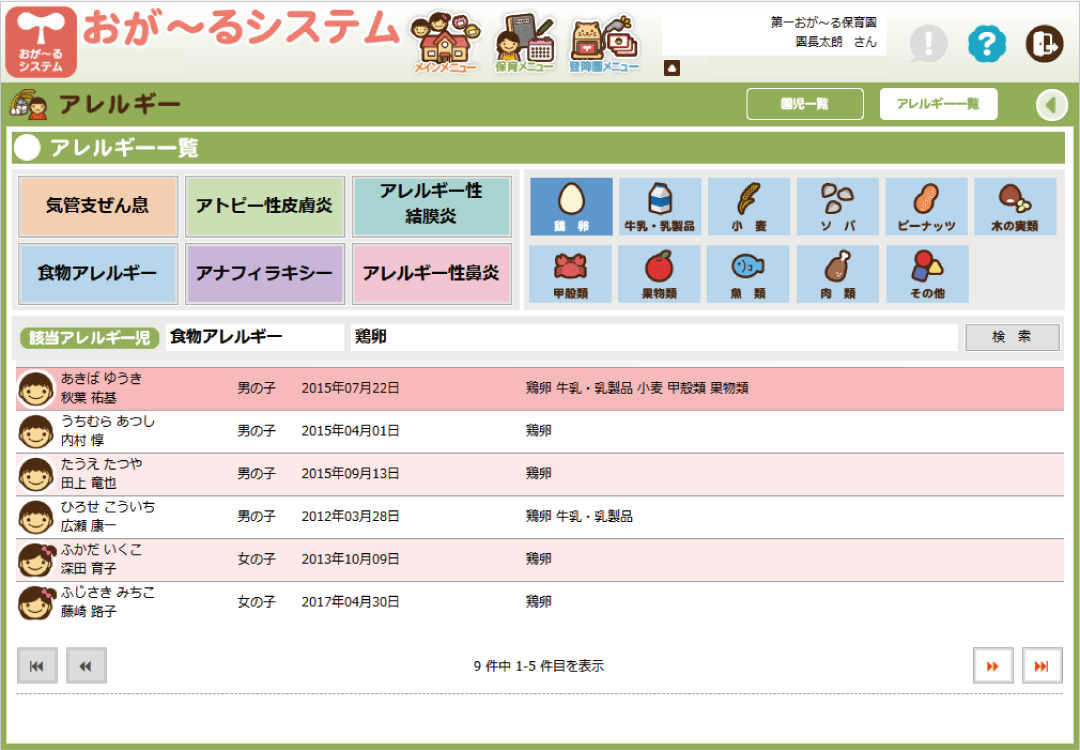Select the ピーナッツ peanut allergen icon
The height and width of the screenshot is (750, 1080).
point(926,207)
